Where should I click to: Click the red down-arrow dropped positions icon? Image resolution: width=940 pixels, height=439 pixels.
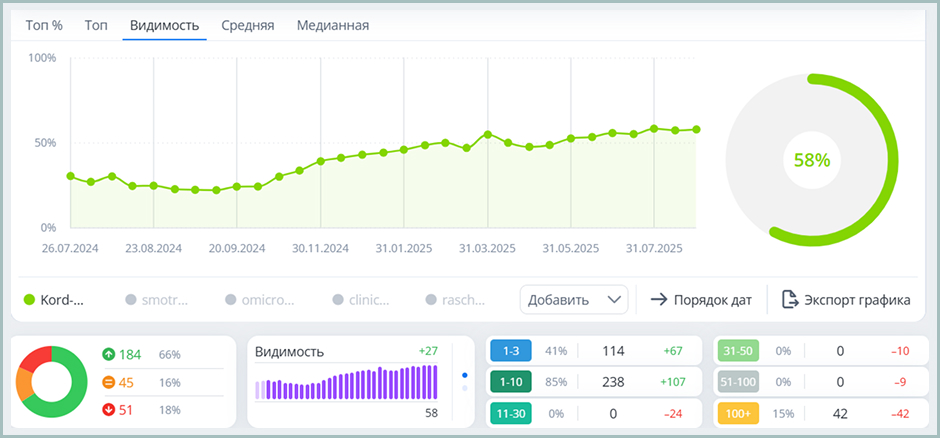pos(108,409)
